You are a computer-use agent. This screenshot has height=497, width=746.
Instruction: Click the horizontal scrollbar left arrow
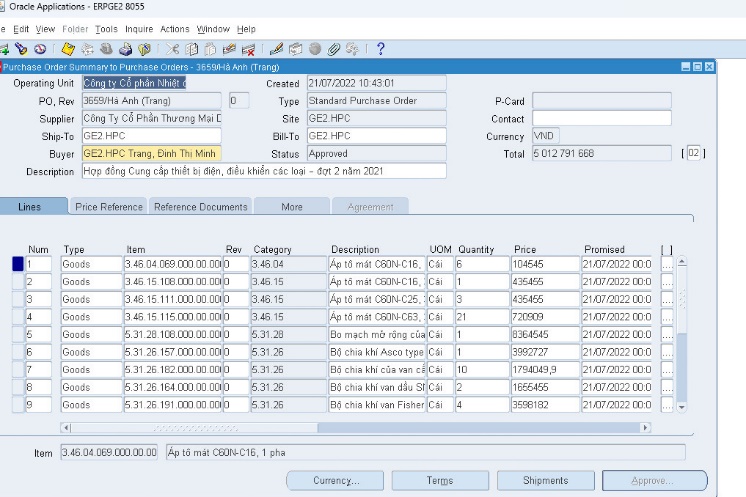pos(66,428)
